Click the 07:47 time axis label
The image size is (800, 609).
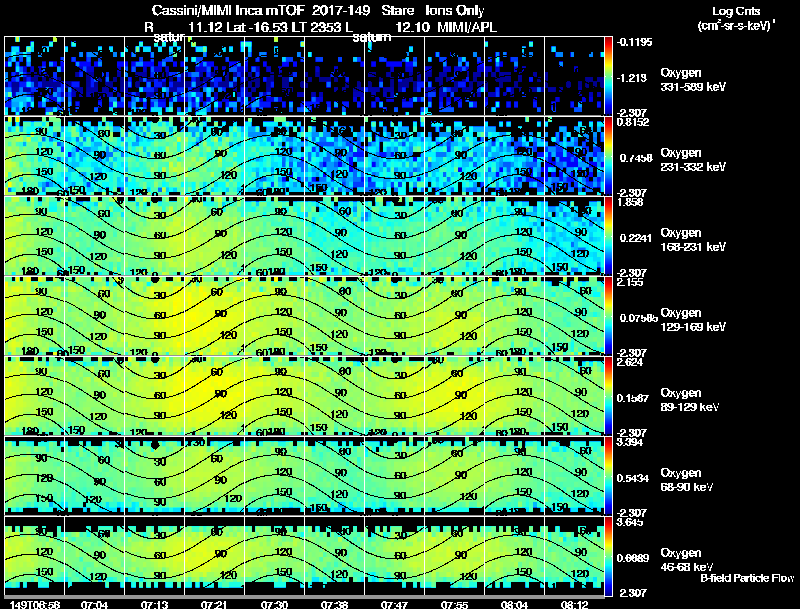[x=394, y=604]
